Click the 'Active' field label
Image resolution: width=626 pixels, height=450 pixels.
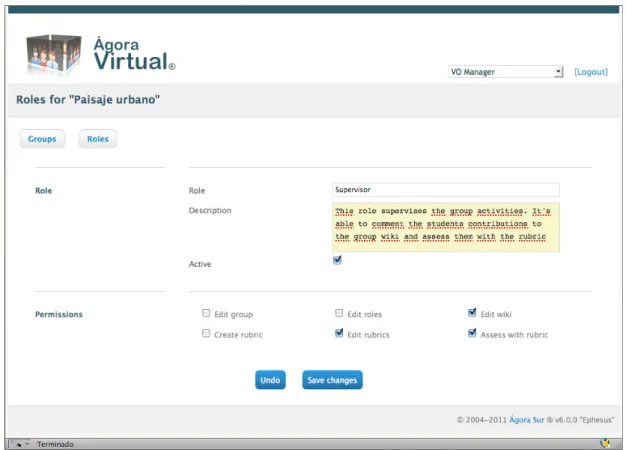click(200, 264)
